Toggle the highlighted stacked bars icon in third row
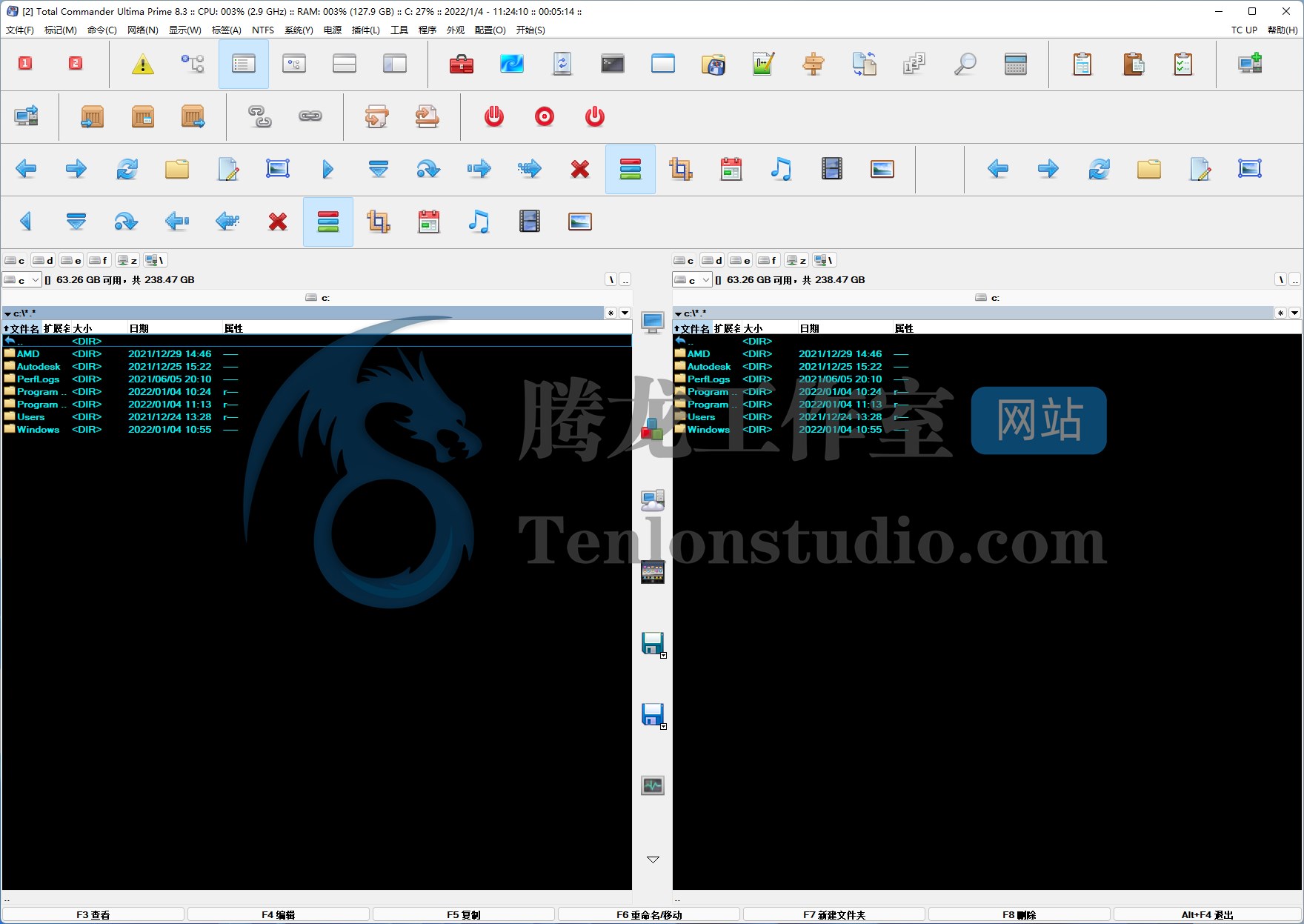 click(x=631, y=169)
